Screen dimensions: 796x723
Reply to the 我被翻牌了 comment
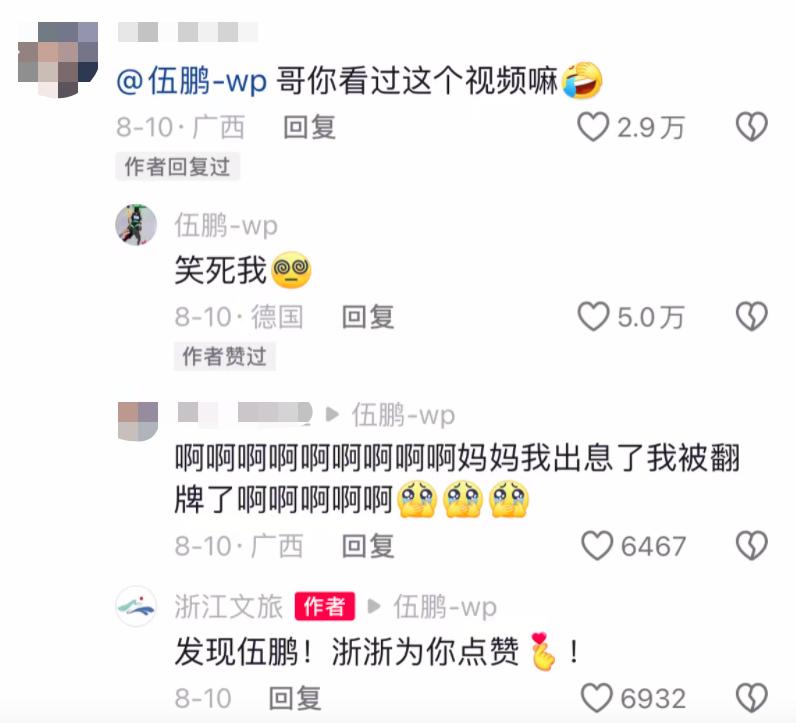click(x=368, y=546)
